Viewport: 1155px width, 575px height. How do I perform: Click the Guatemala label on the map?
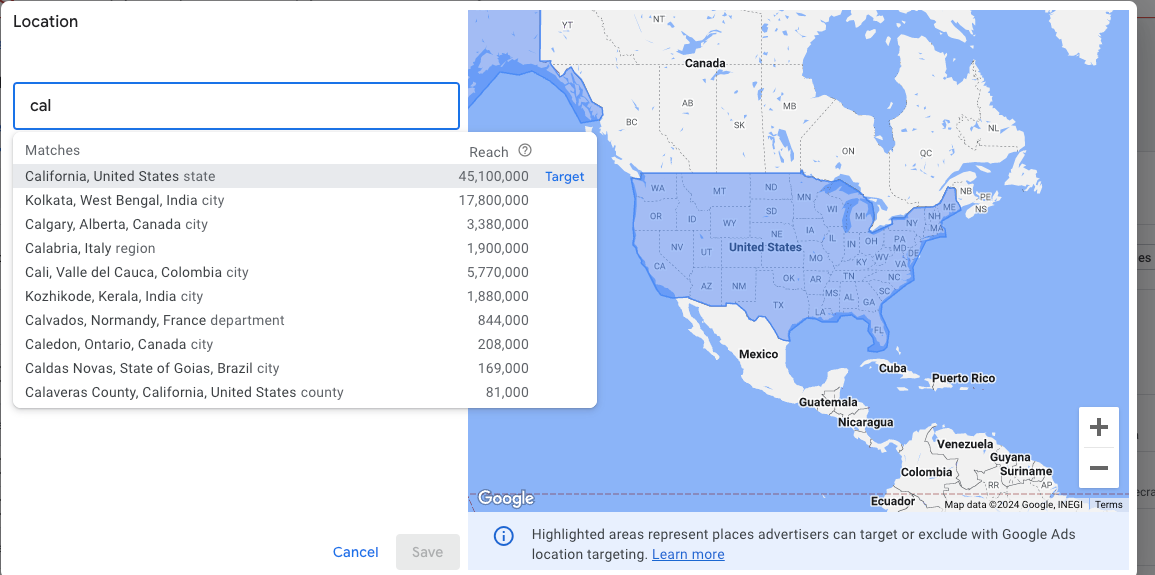tap(828, 403)
